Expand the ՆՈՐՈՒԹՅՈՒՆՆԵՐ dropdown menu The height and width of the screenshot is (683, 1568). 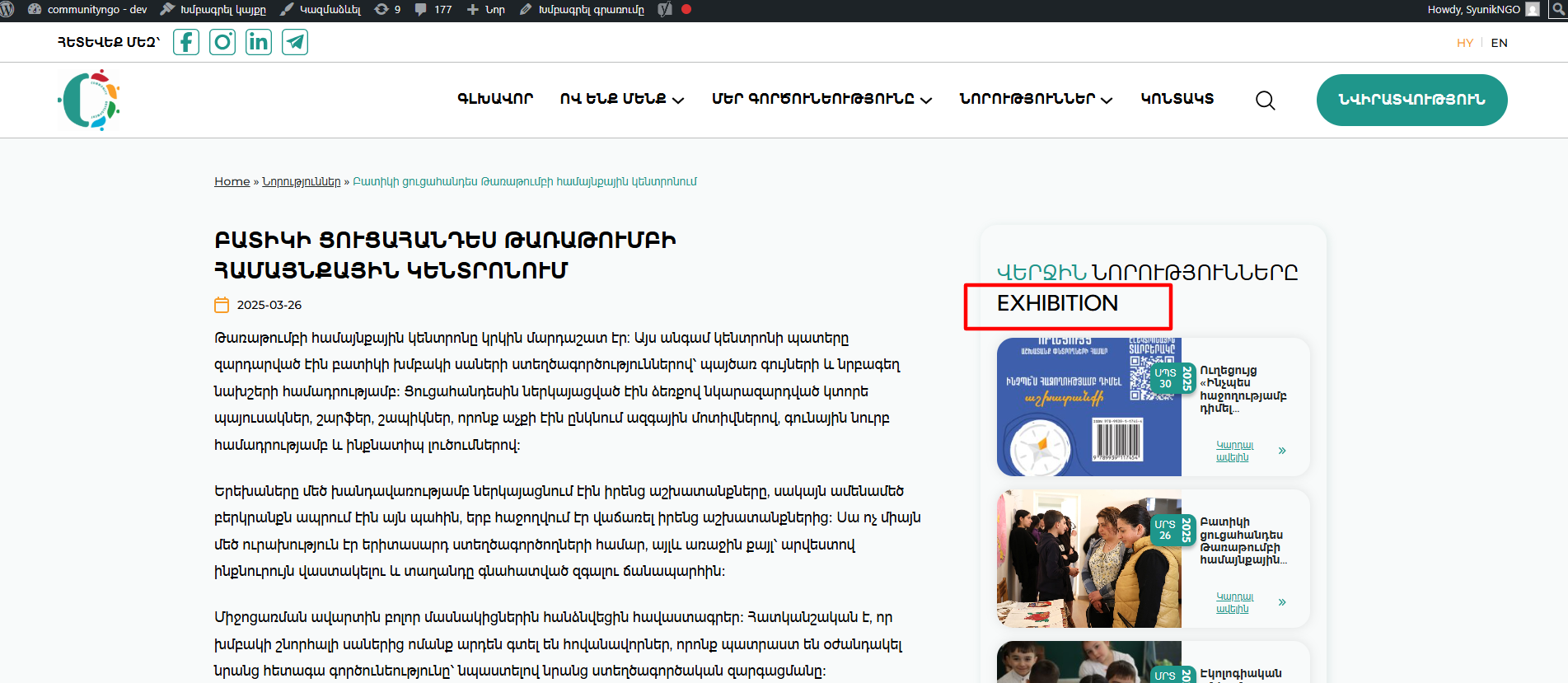[x=1036, y=99]
